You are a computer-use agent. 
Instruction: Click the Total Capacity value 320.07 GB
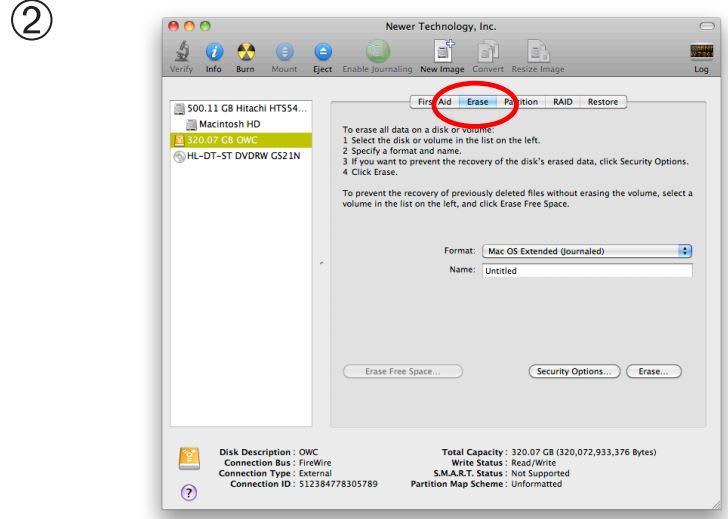584,452
